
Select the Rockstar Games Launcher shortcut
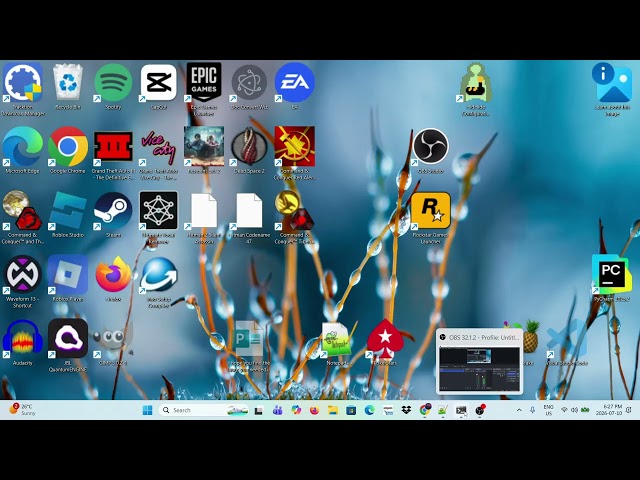[430, 211]
